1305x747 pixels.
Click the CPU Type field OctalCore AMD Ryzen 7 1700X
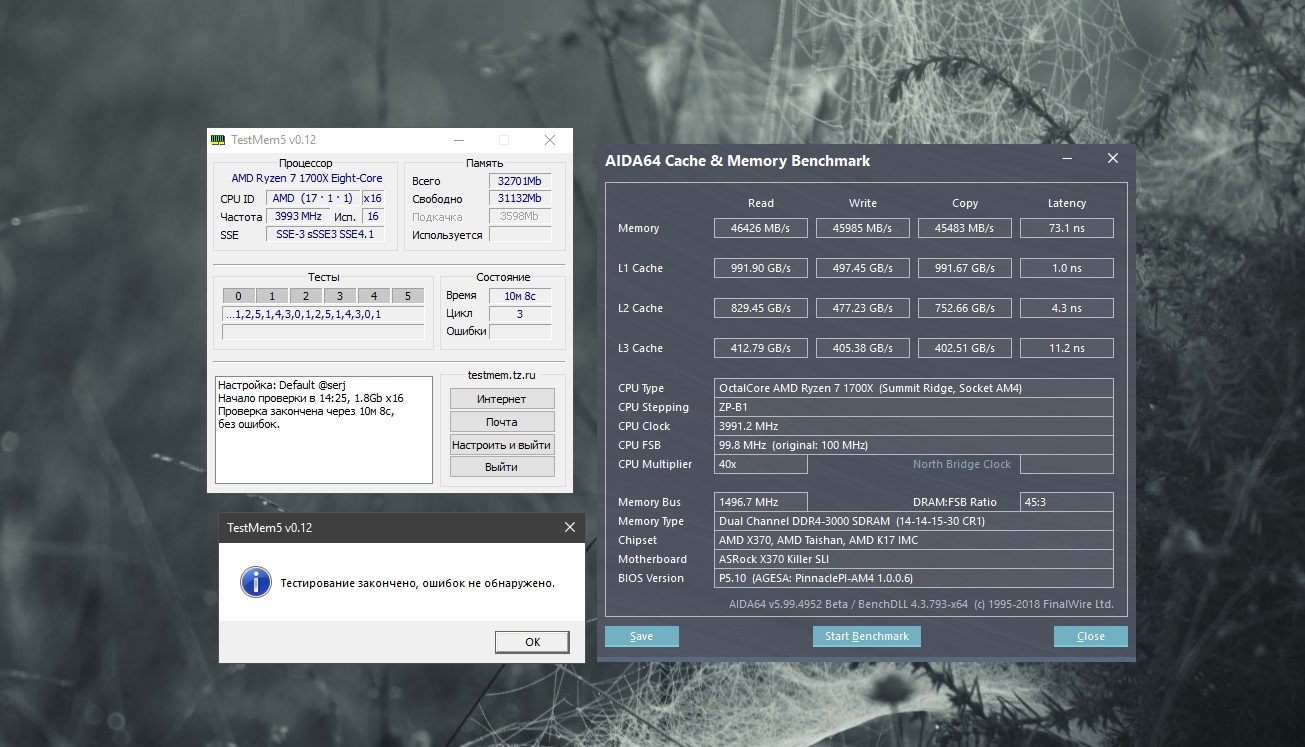[x=914, y=388]
